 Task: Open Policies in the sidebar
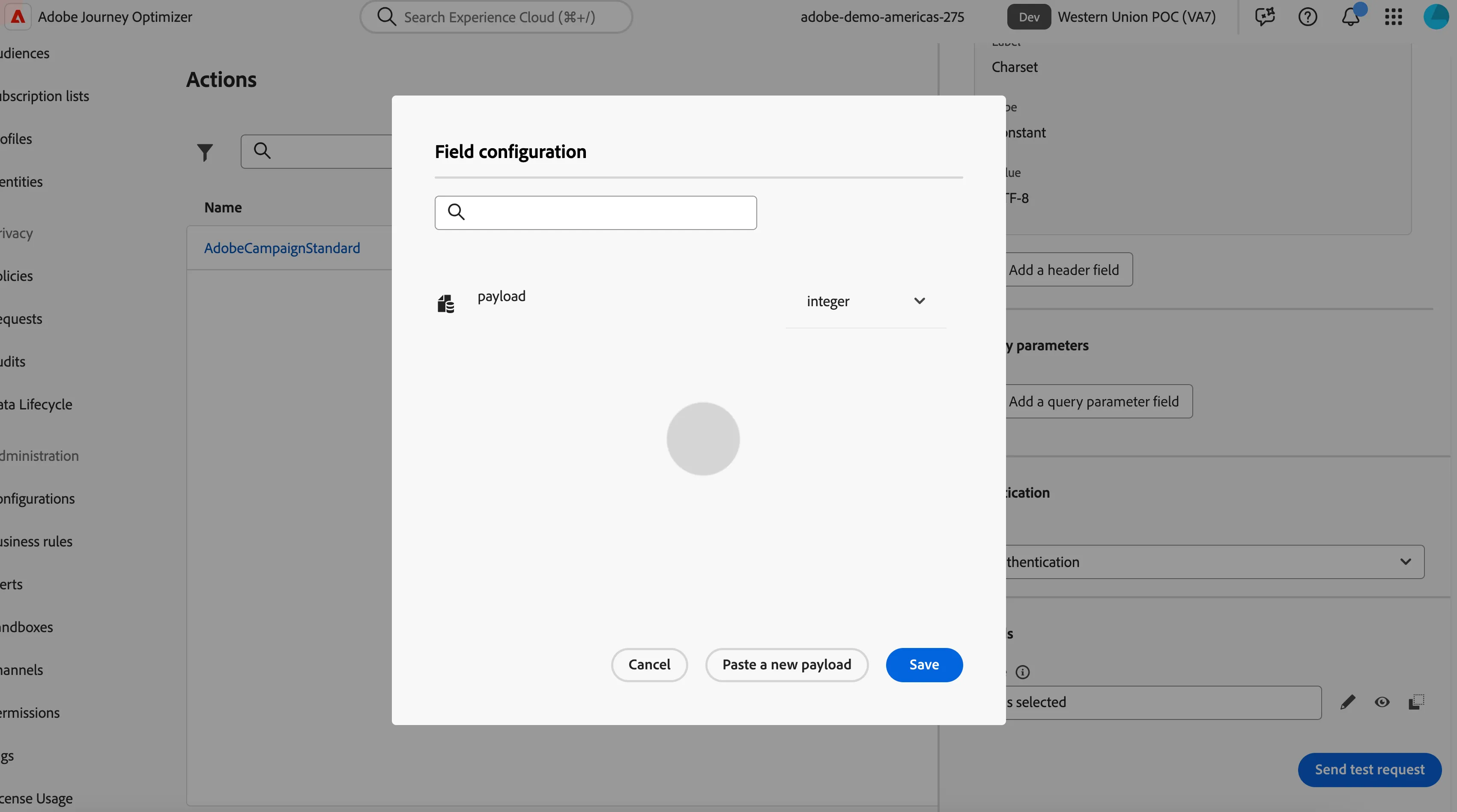16,276
